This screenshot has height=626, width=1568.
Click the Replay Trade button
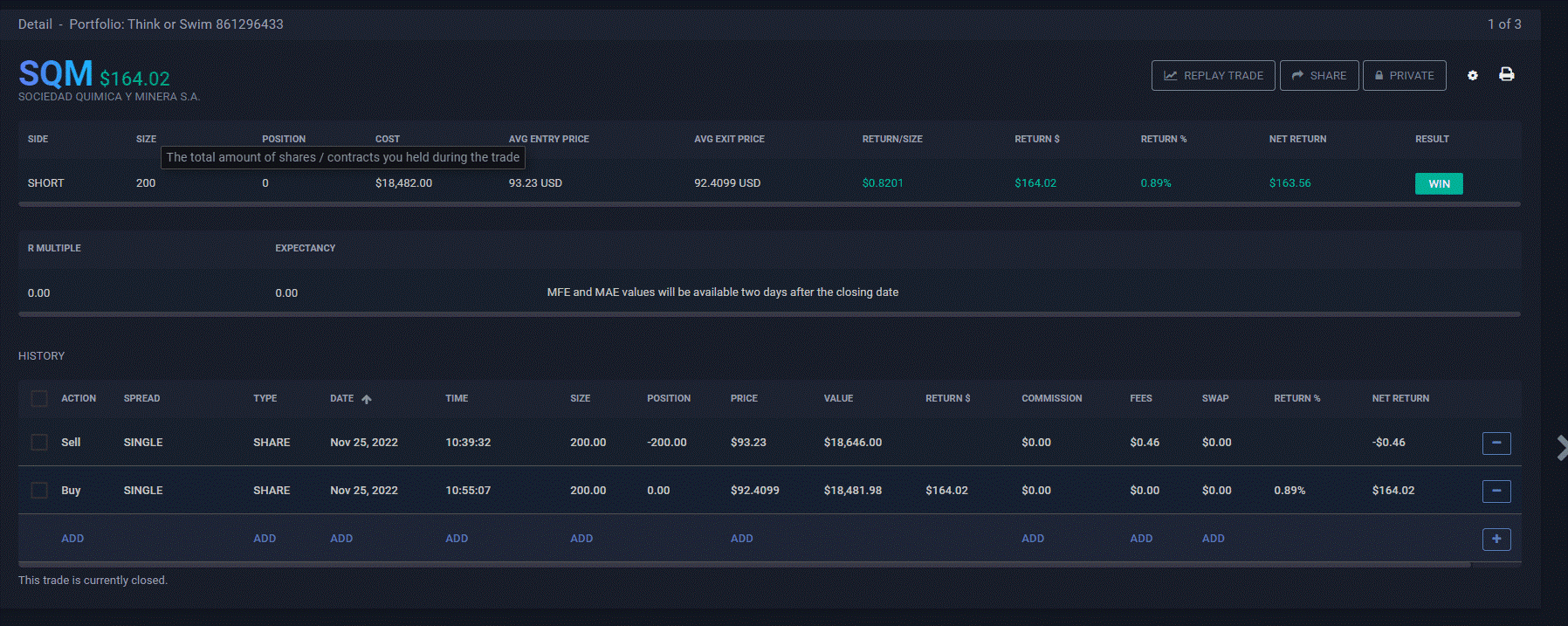1213,75
